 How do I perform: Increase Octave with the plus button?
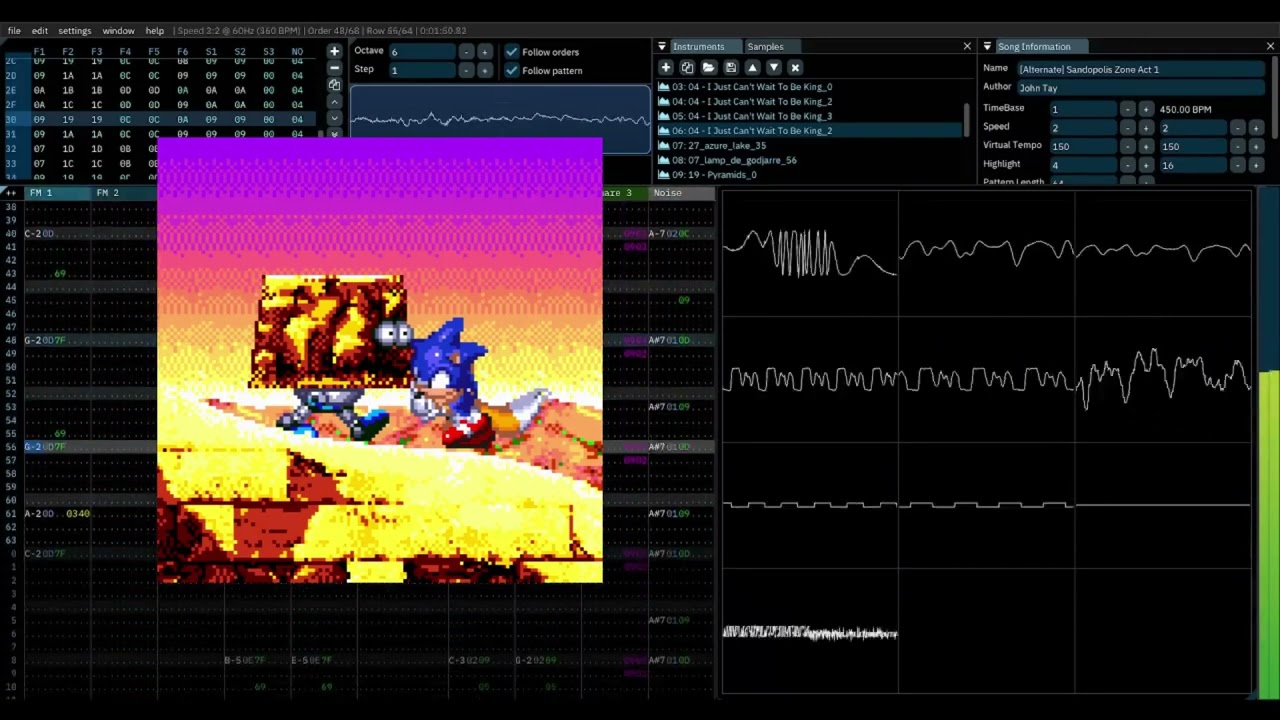click(x=485, y=51)
